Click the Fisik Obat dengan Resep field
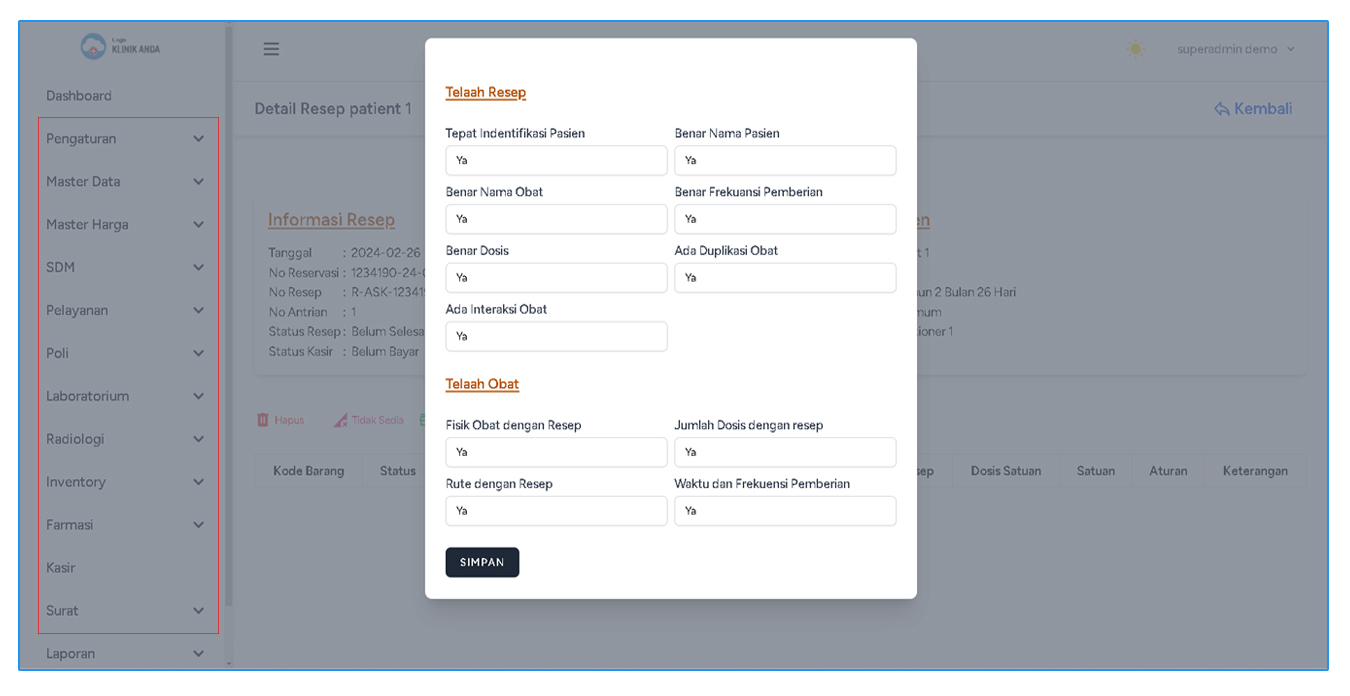1350x696 pixels. click(x=556, y=452)
